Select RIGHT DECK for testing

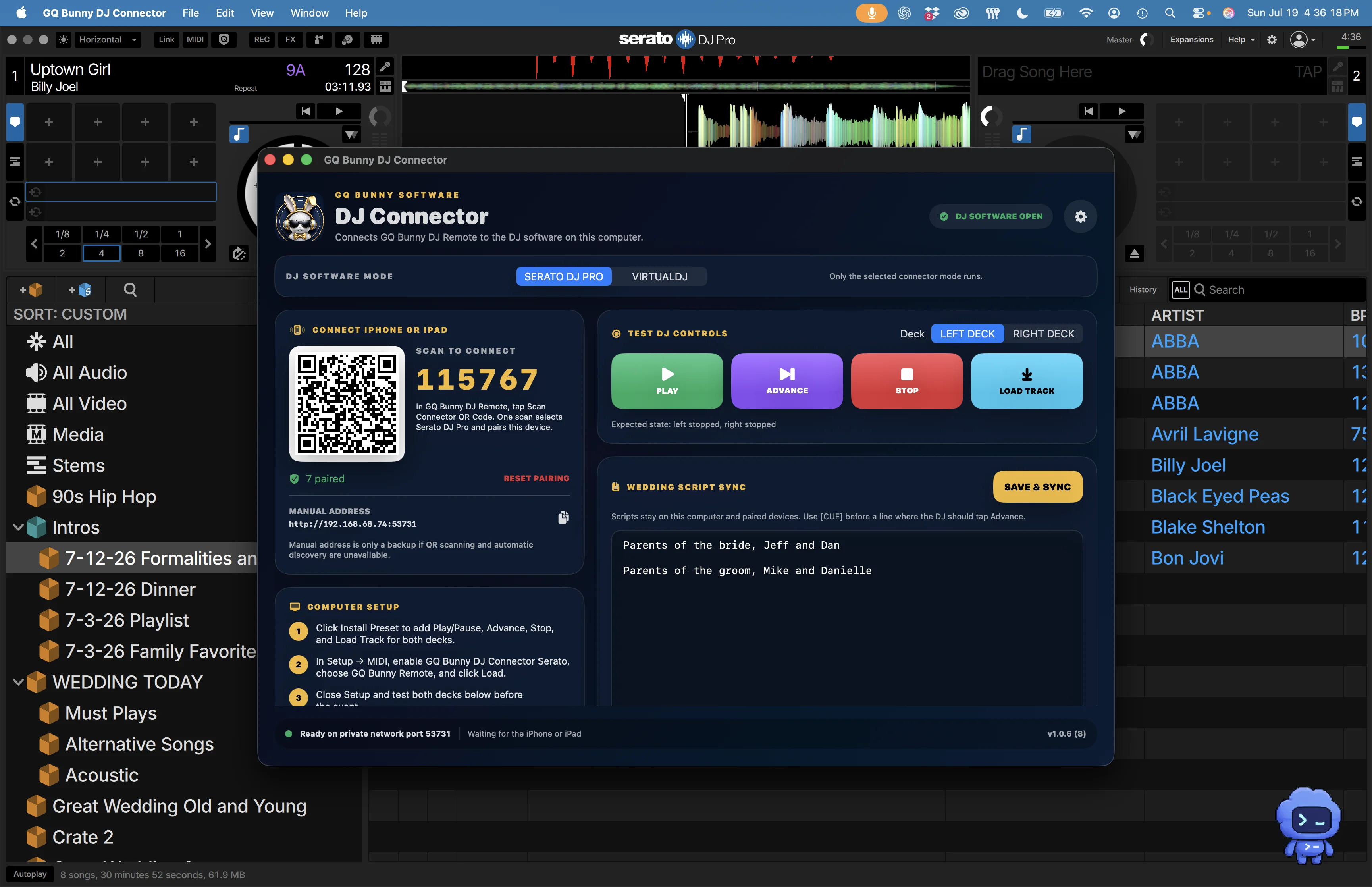[1043, 334]
